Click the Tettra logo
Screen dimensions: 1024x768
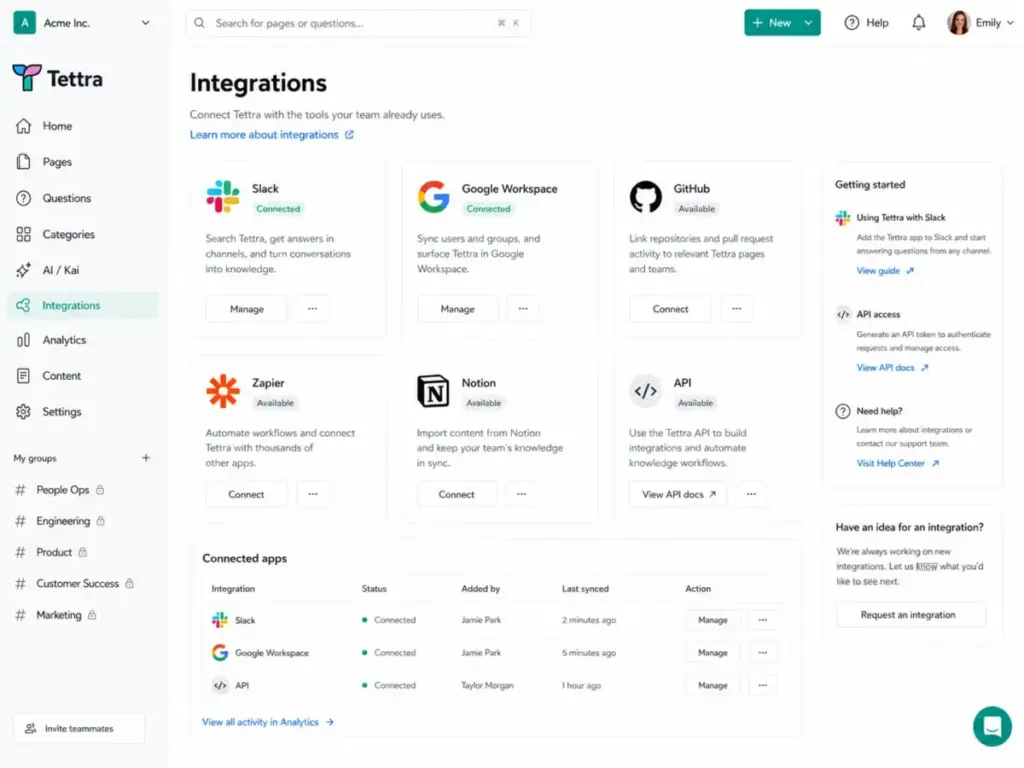pyautogui.click(x=57, y=78)
